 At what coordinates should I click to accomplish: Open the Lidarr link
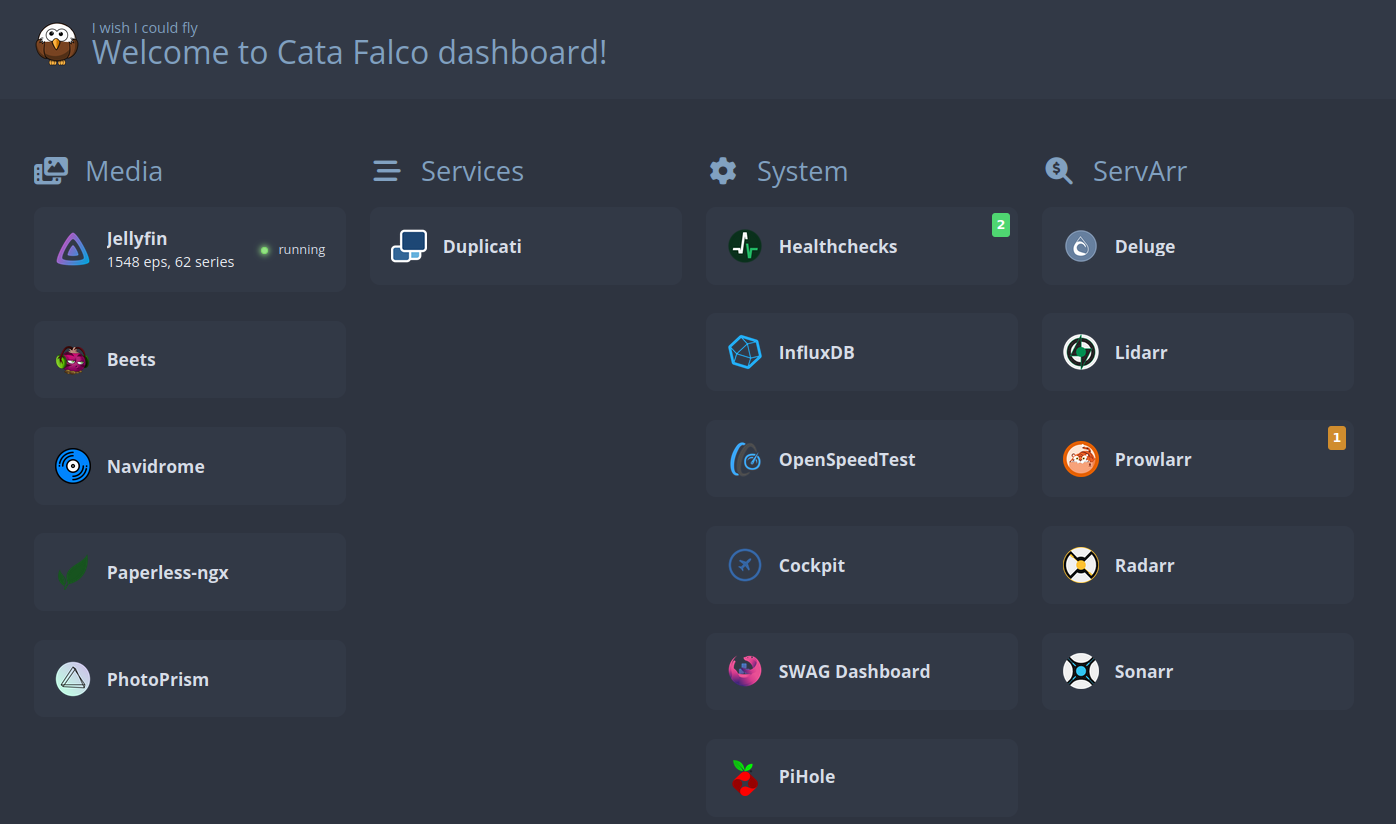(1198, 352)
